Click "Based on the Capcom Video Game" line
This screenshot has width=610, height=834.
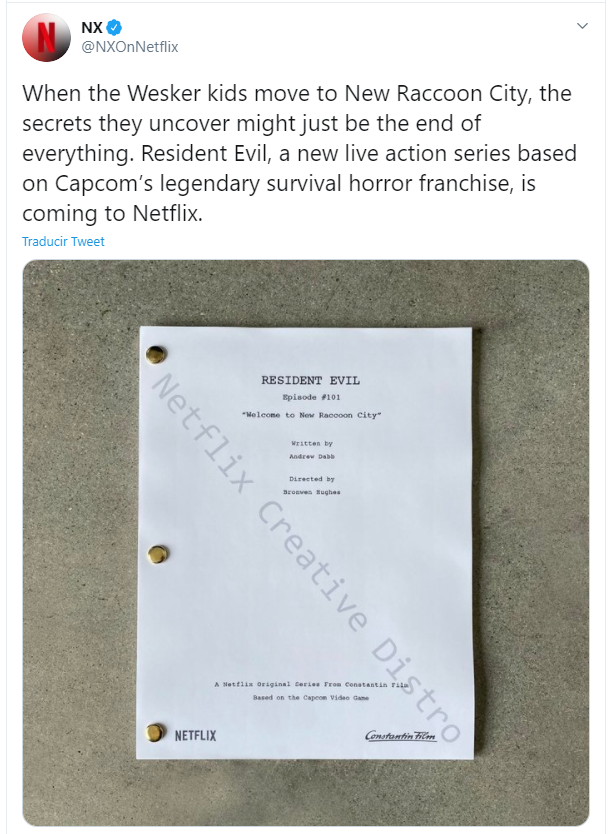[309, 697]
